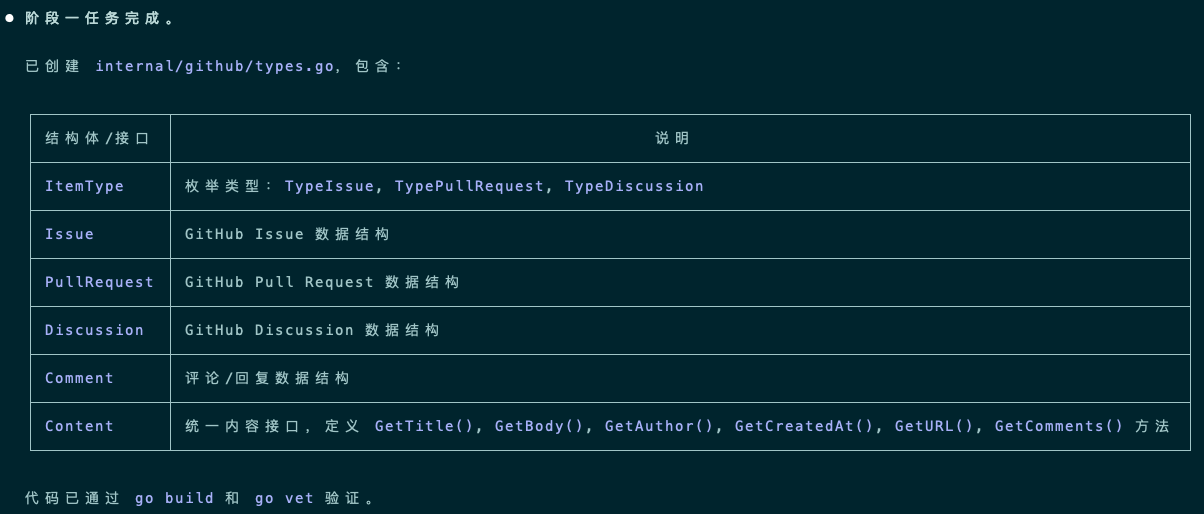Click TypeDiscussion in the ItemType row

[634, 186]
